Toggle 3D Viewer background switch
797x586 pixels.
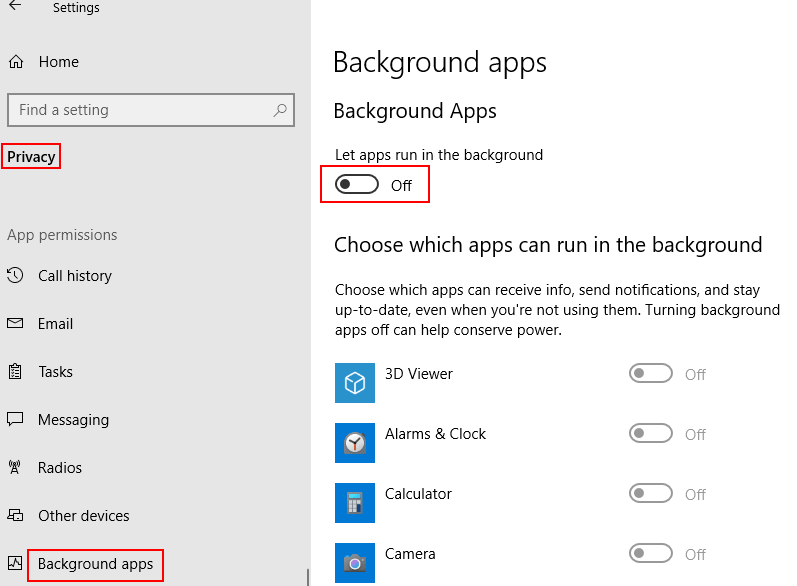point(651,374)
